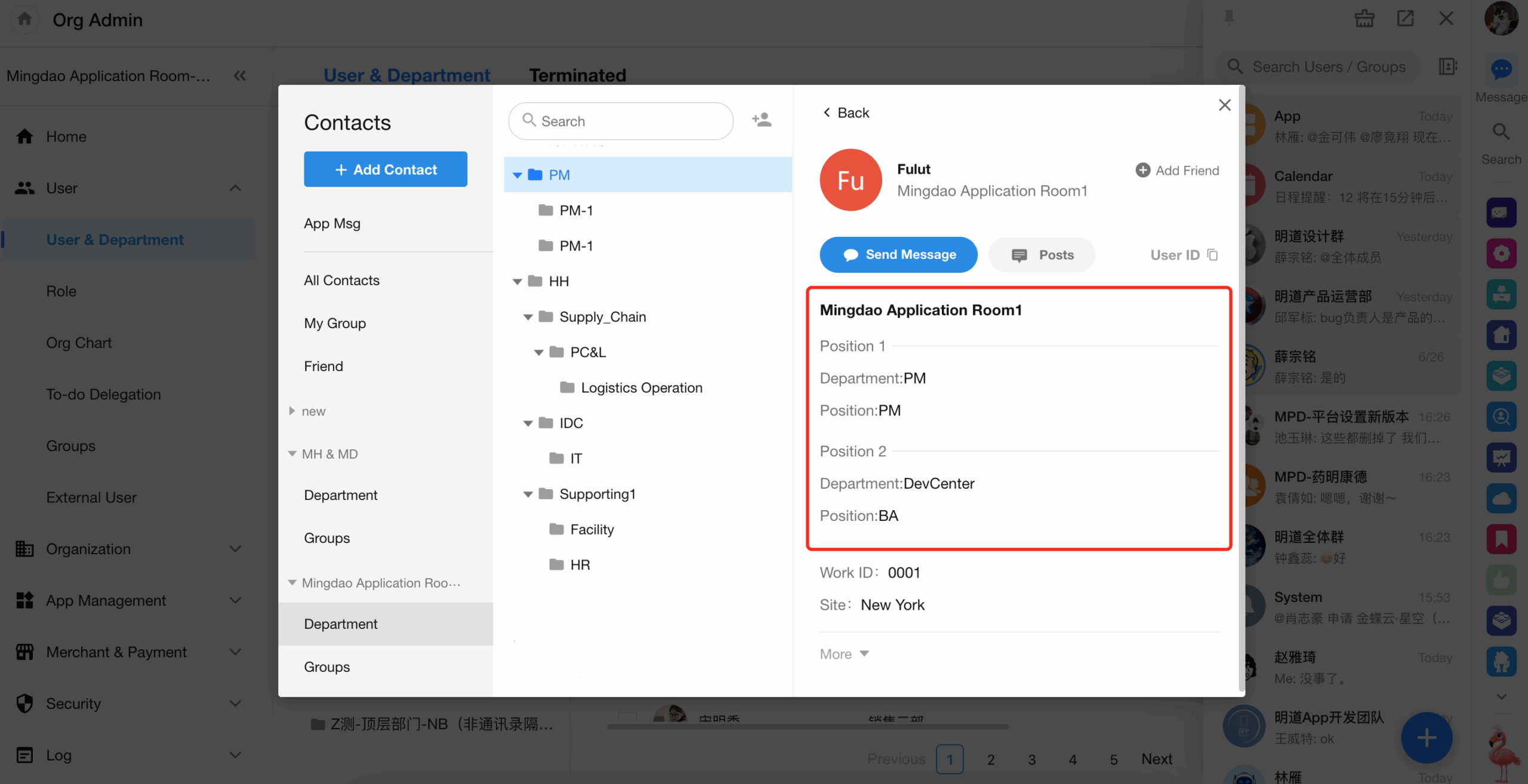1528x784 pixels.
Task: Click the Search icon in right rail
Action: (x=1501, y=132)
